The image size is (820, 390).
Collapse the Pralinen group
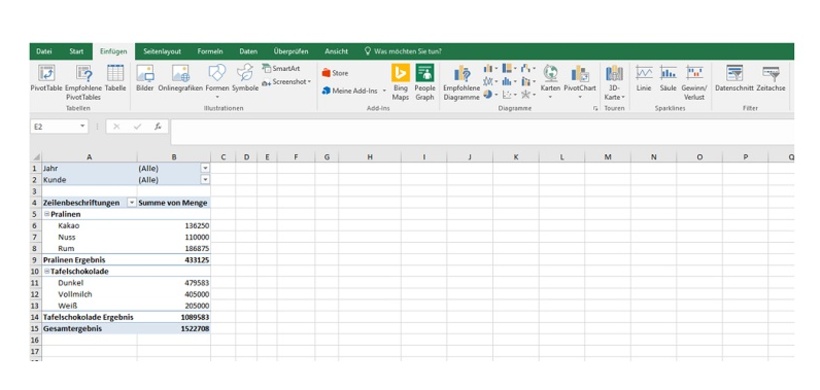(47, 214)
